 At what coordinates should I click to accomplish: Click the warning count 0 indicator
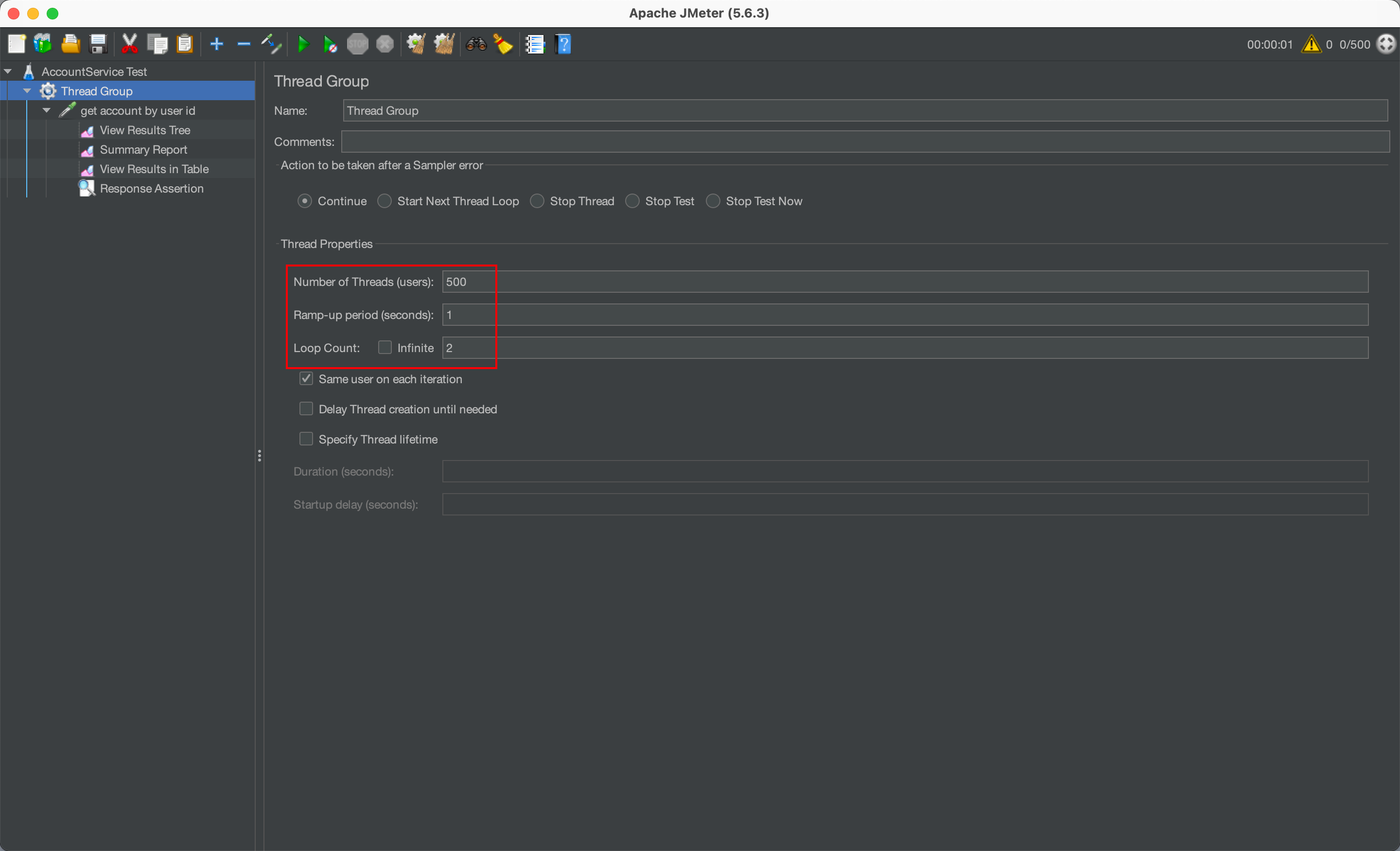click(x=1329, y=44)
